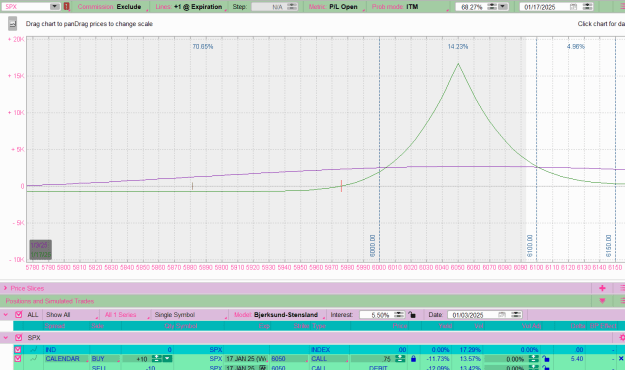Adjust CALENDAR row Vol Adj stepper

534,359
